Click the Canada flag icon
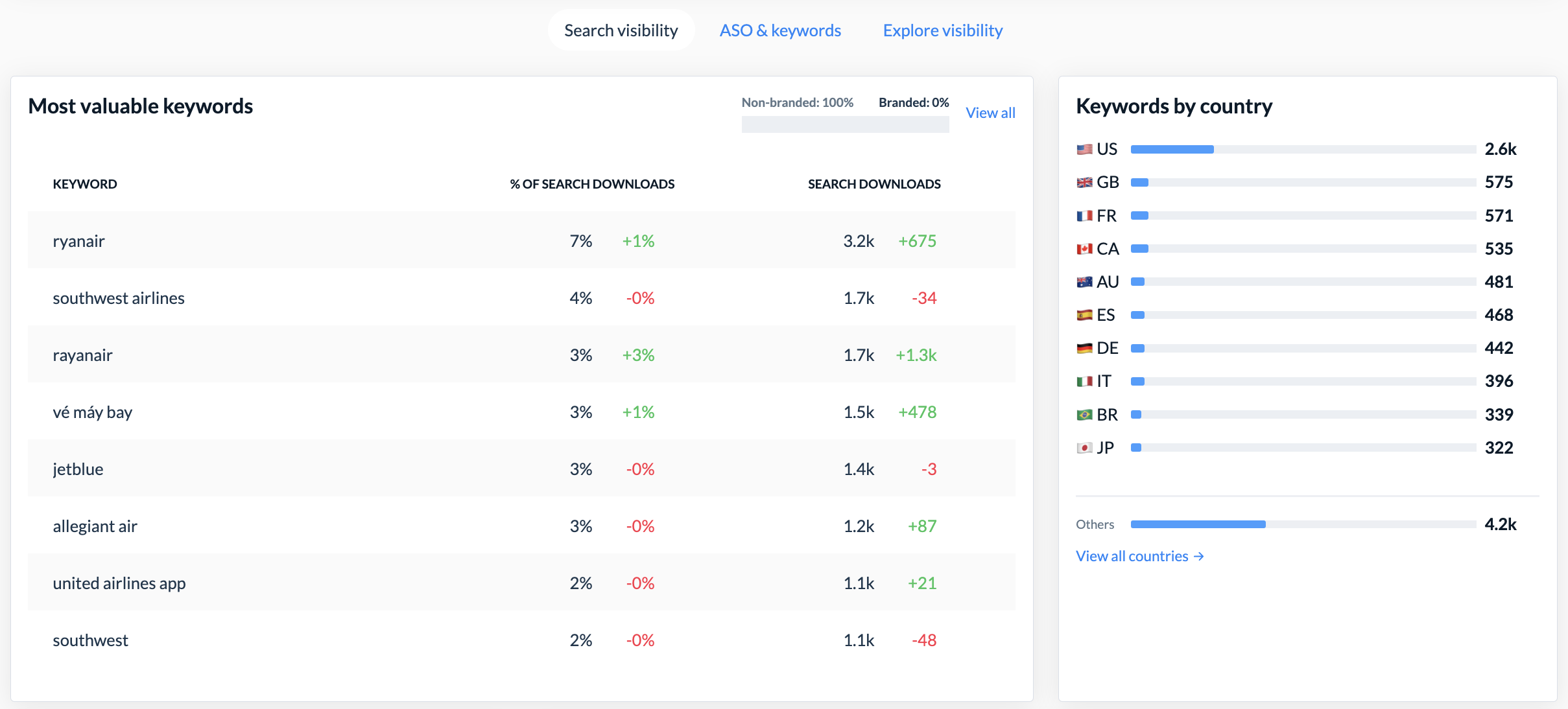The image size is (1568, 709). coord(1084,249)
